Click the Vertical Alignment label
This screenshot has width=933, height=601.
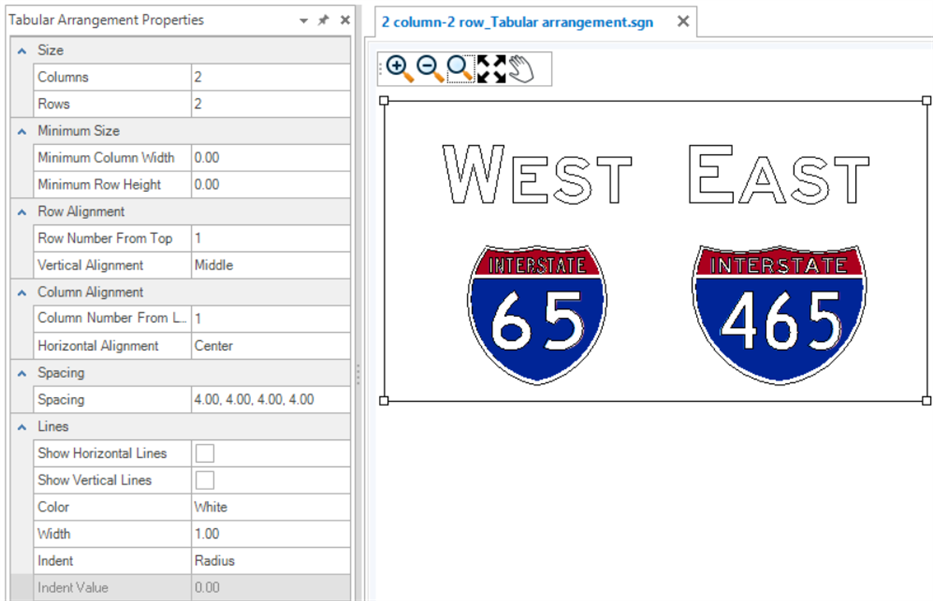[90, 265]
